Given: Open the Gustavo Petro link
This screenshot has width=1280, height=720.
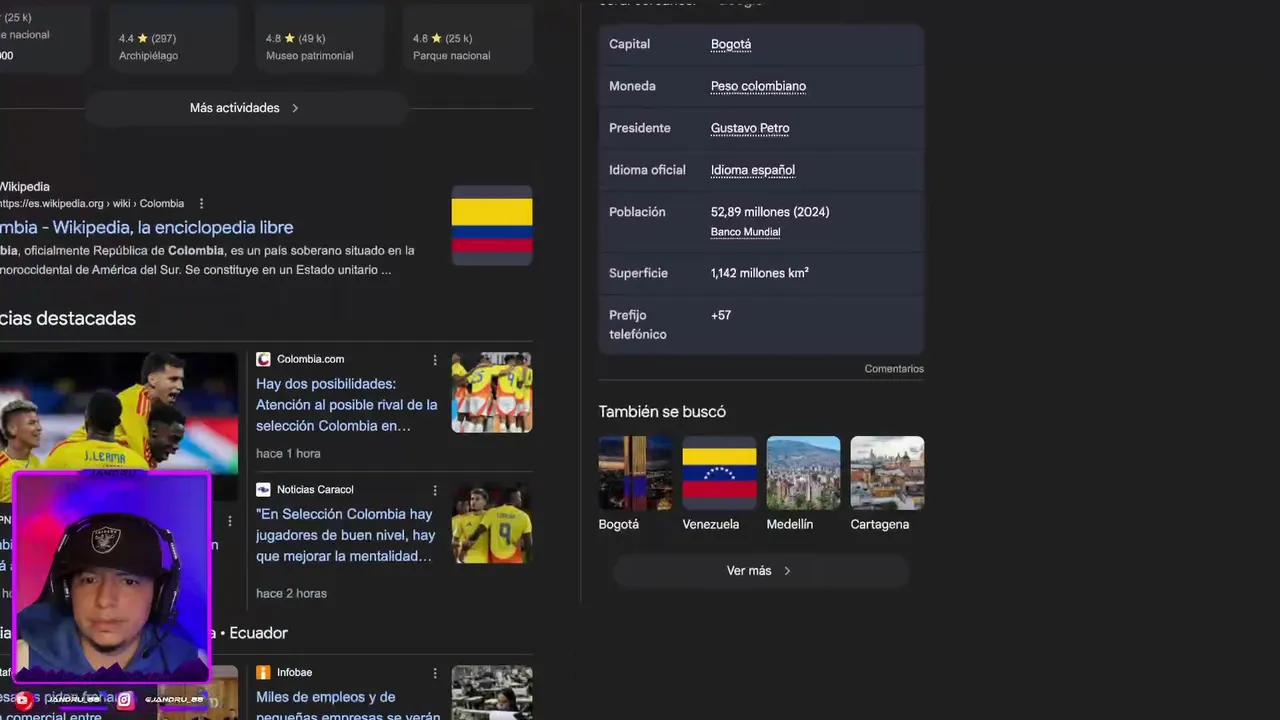Looking at the screenshot, I should (x=750, y=128).
